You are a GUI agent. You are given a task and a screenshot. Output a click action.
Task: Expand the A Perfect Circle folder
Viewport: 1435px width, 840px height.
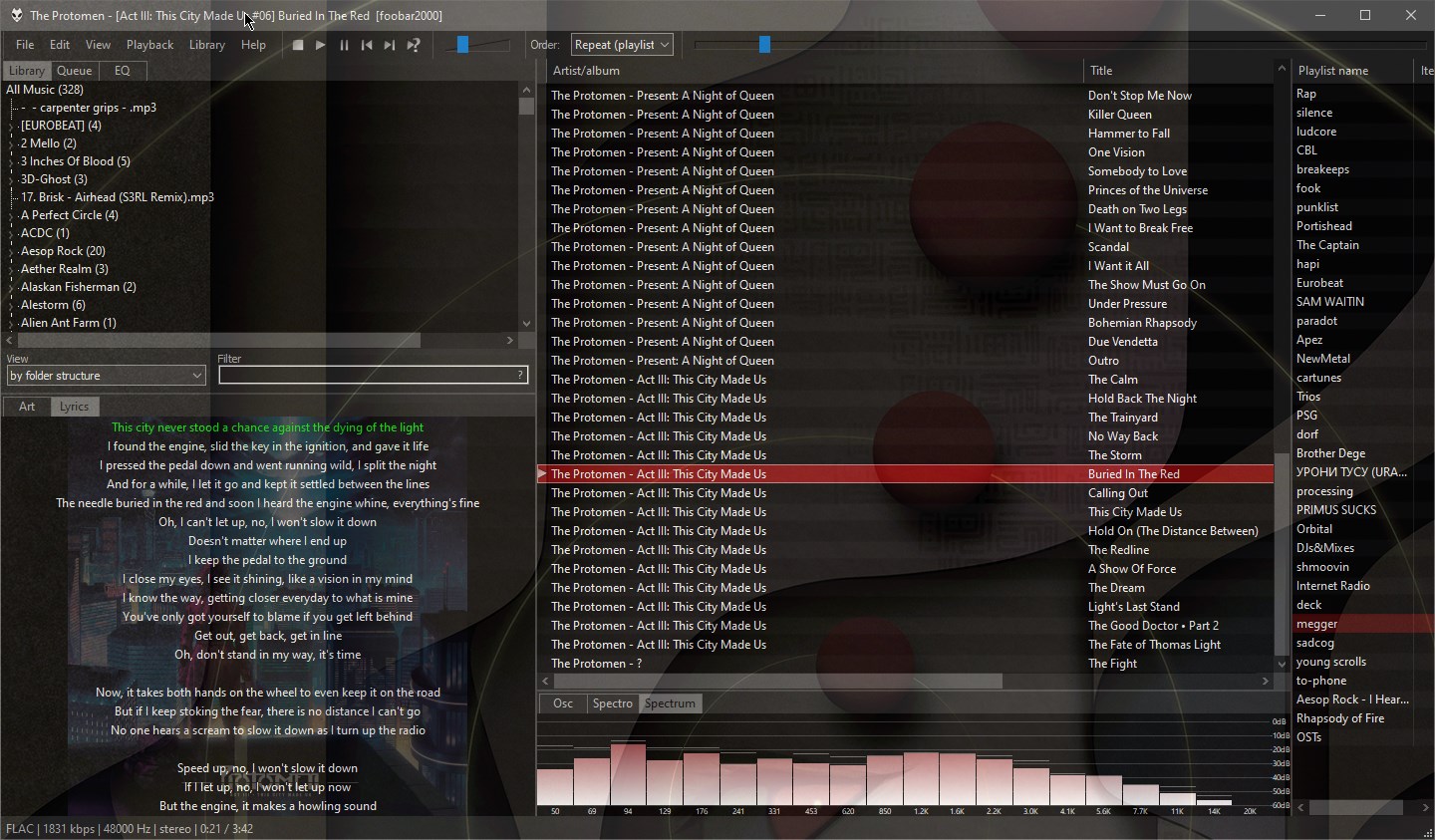pos(11,215)
